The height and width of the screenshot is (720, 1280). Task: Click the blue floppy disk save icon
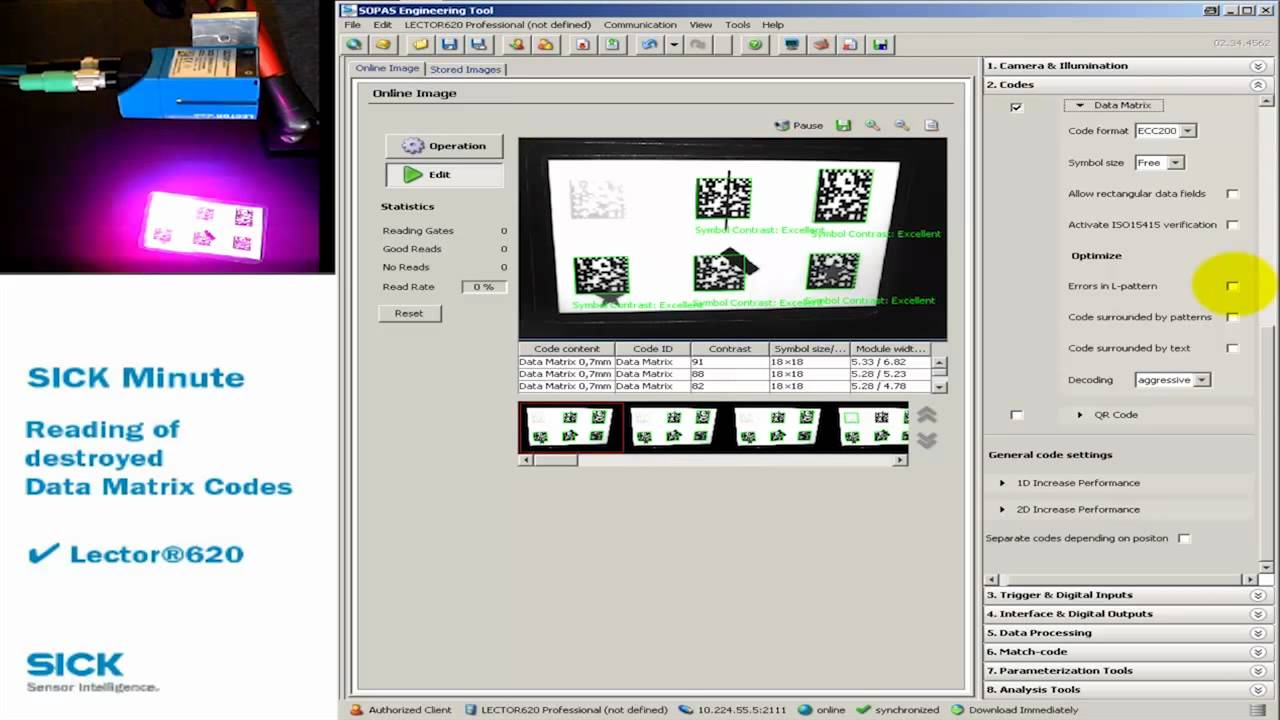click(x=449, y=44)
